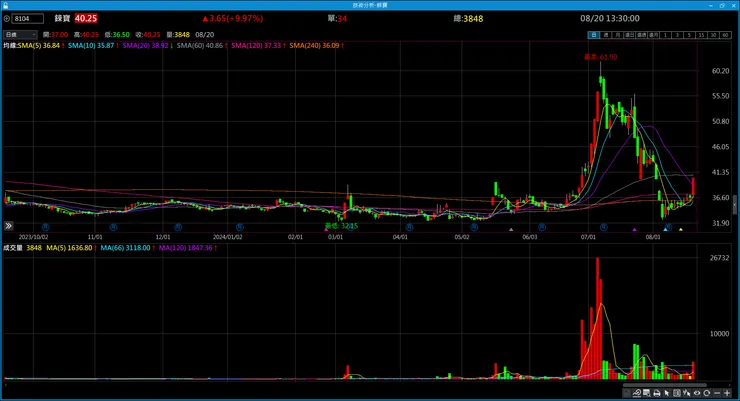Switch to the weekly (週) period tab
This screenshot has width=740, height=401.
coord(606,35)
